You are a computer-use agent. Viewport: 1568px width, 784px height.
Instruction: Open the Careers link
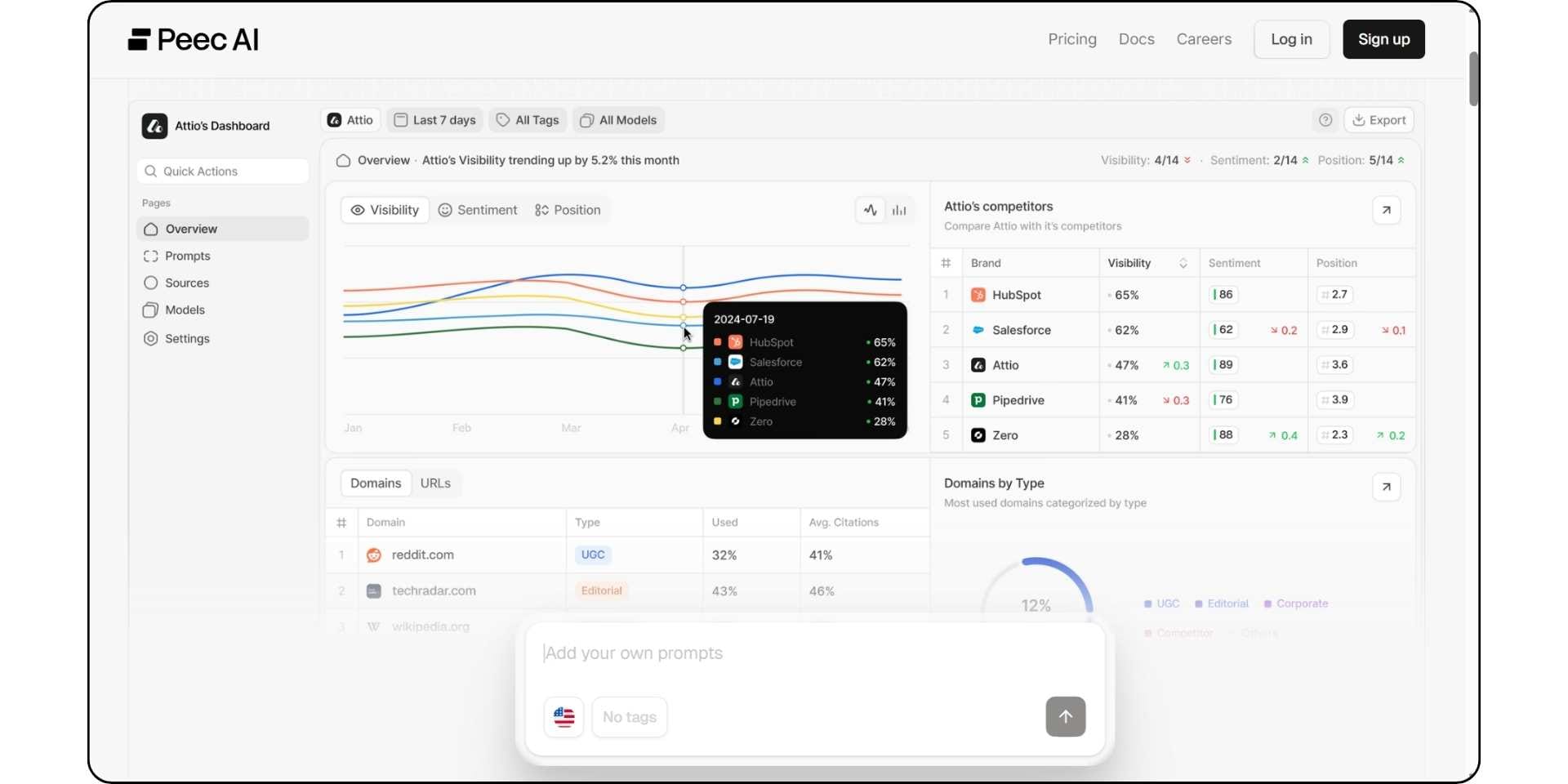(x=1204, y=39)
